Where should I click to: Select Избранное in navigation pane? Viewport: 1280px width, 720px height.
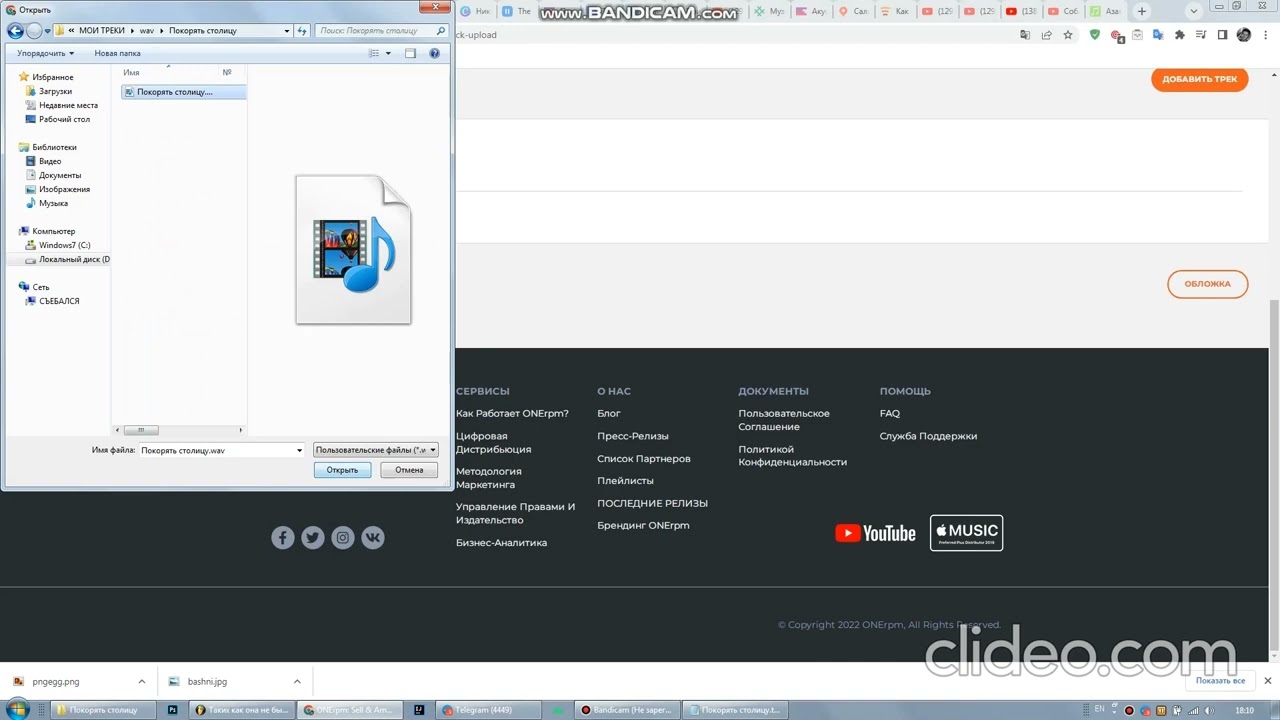(52, 77)
